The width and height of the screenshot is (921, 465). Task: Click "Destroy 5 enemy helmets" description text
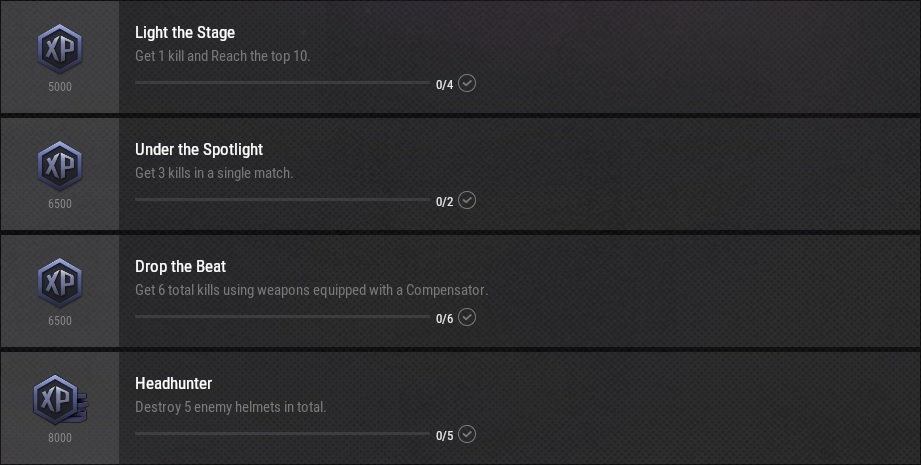pos(230,407)
